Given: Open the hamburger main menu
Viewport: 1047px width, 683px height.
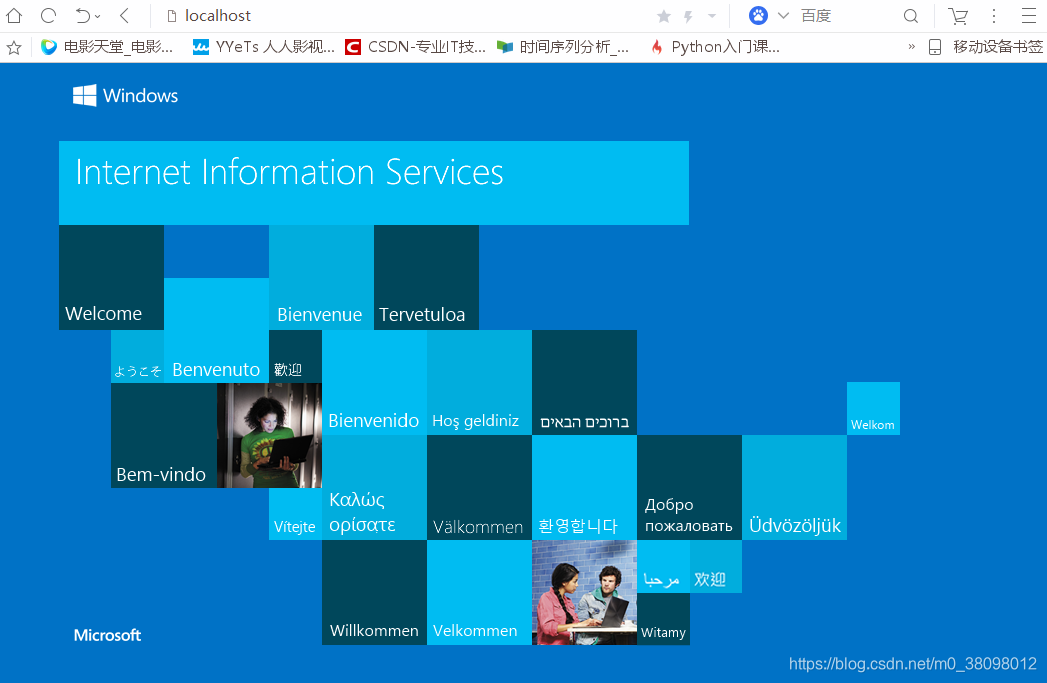Looking at the screenshot, I should point(1029,15).
